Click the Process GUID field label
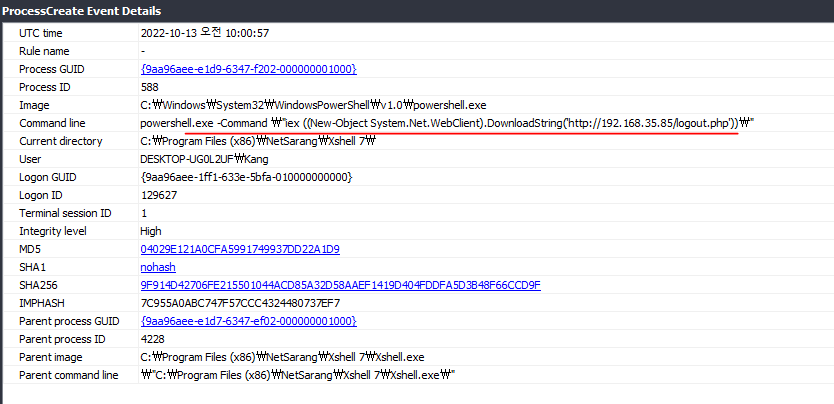This screenshot has width=834, height=404. click(x=52, y=69)
